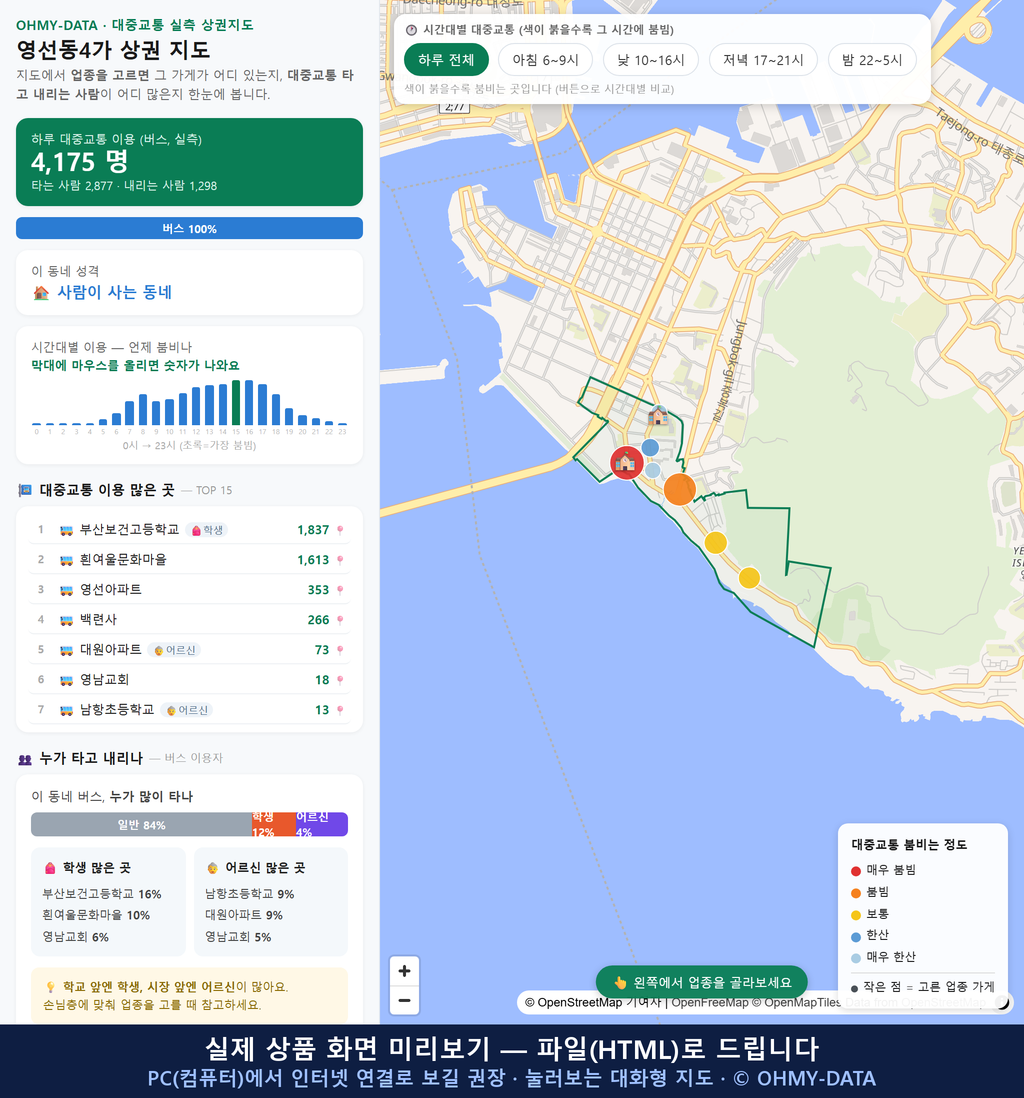Click location pin in 백련사 row
The height and width of the screenshot is (1098, 1024).
pos(340,620)
